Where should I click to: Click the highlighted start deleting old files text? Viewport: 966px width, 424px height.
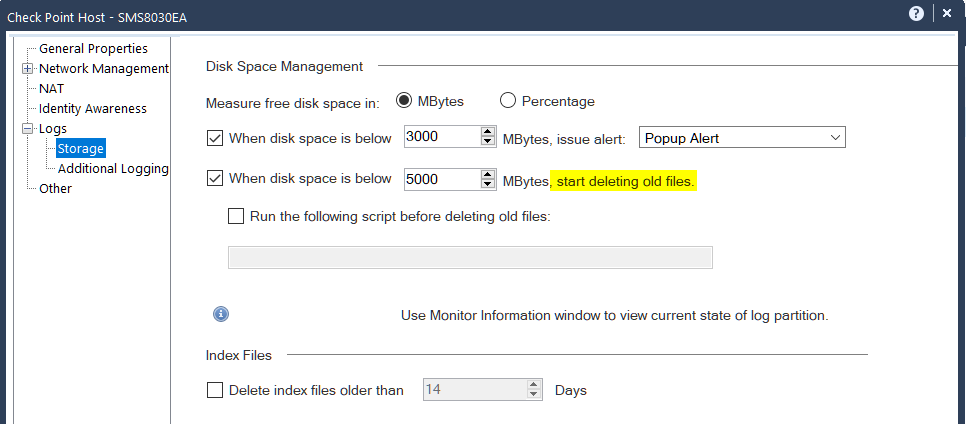pos(623,182)
